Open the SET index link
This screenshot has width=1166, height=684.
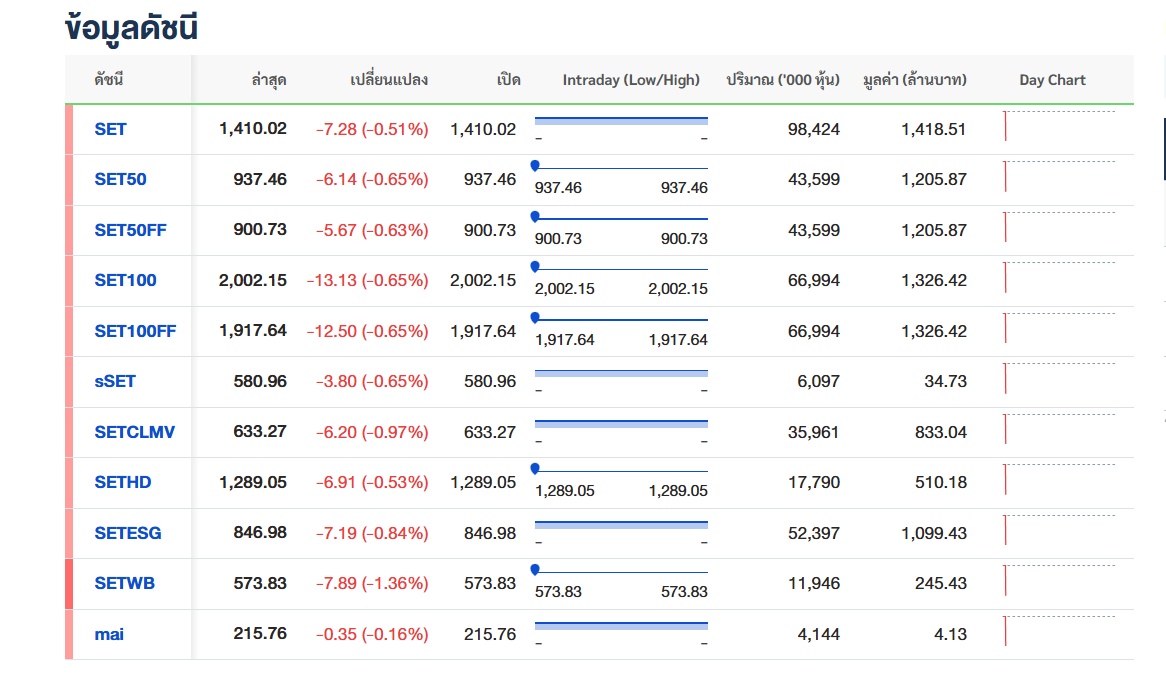(x=110, y=129)
